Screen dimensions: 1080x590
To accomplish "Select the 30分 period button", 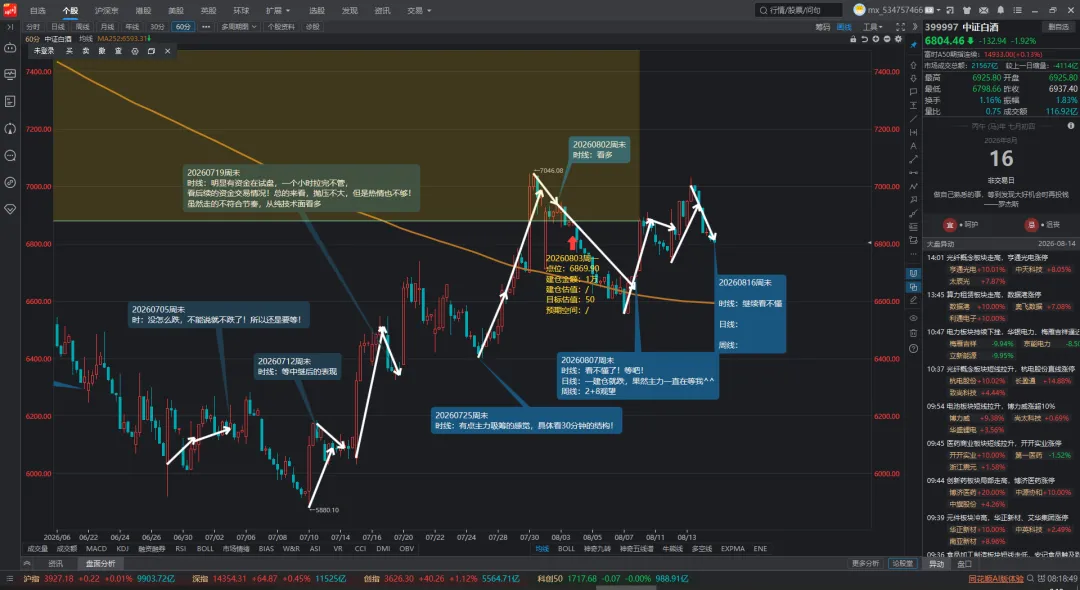I will [x=158, y=27].
